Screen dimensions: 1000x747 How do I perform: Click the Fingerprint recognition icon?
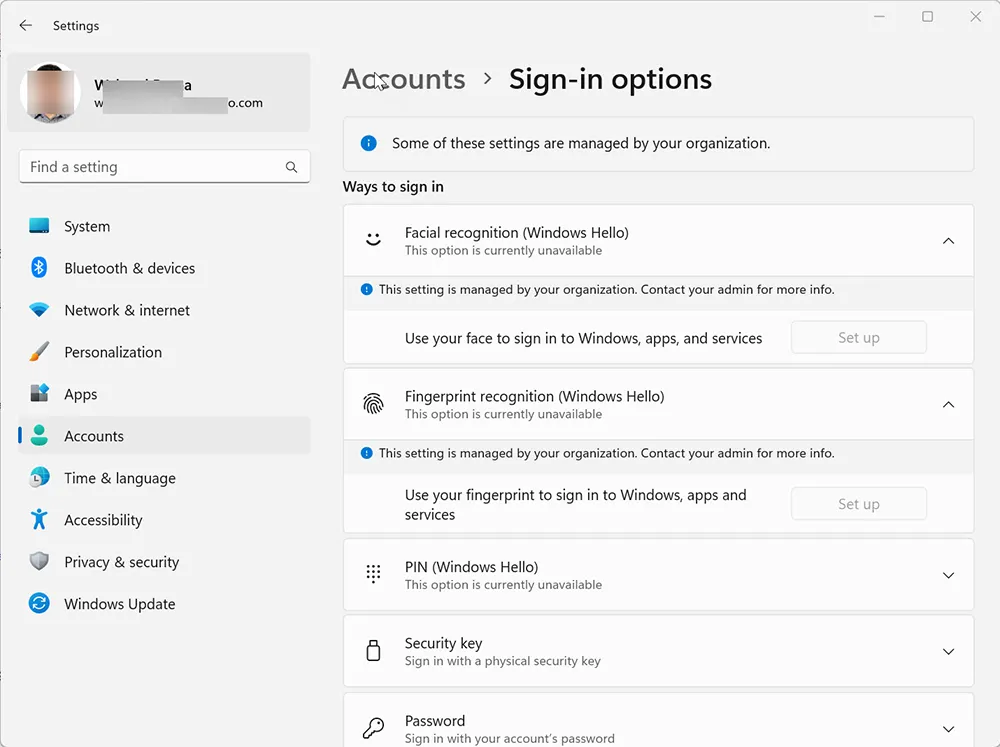(373, 404)
